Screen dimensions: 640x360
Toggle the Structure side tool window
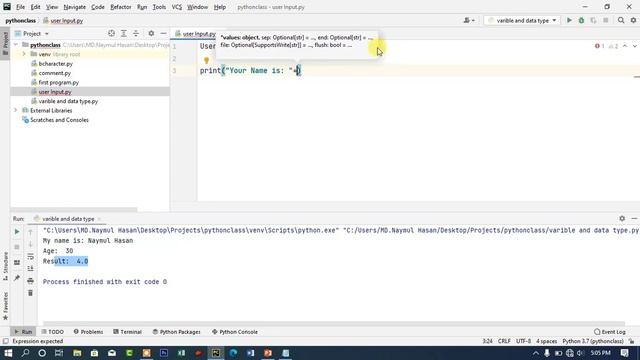pyautogui.click(x=5, y=266)
